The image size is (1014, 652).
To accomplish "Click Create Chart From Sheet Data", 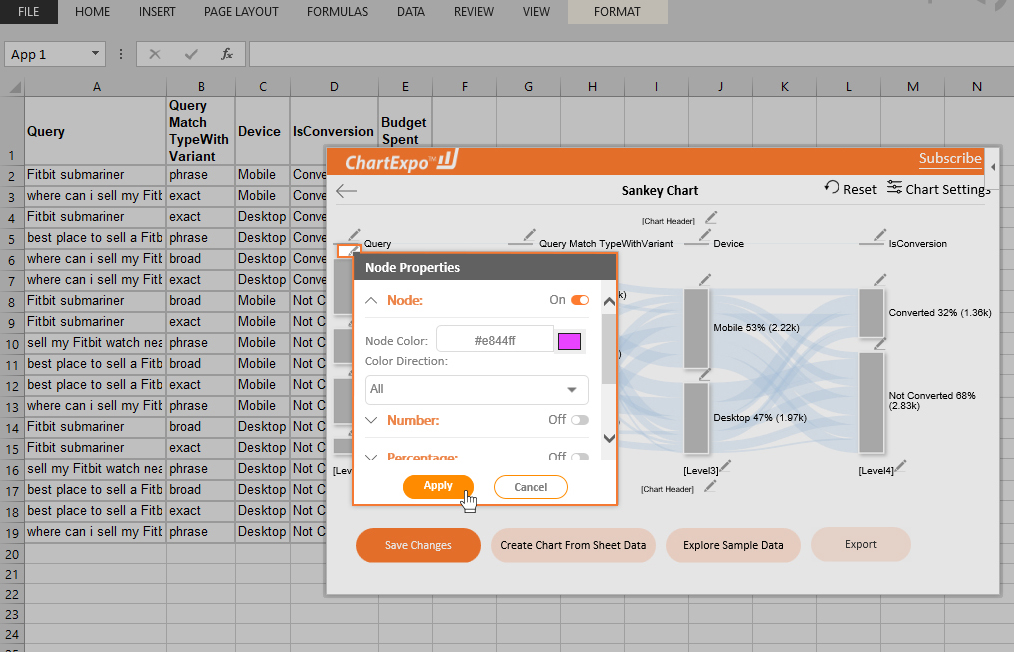I will 573,545.
